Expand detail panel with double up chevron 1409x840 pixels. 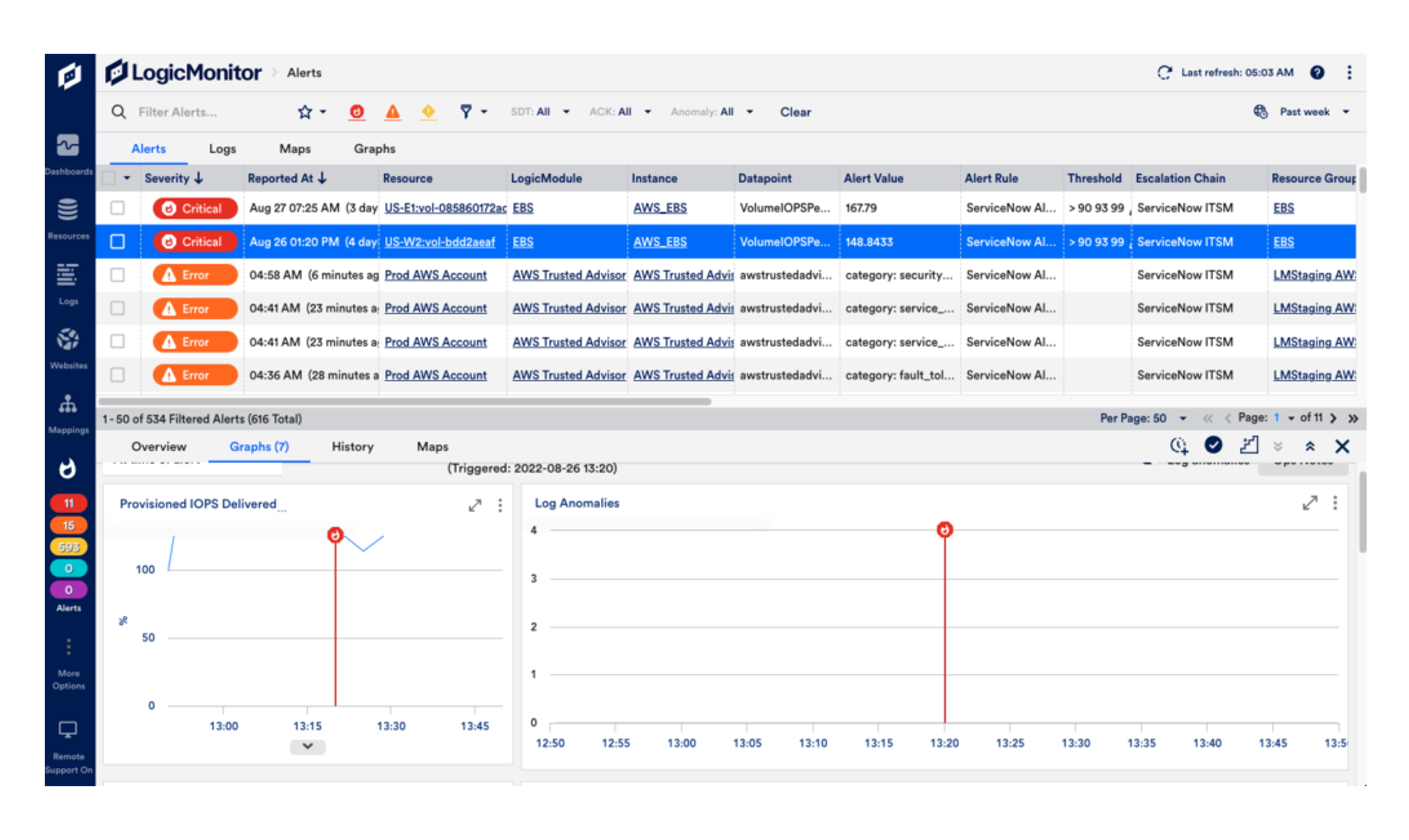1310,446
